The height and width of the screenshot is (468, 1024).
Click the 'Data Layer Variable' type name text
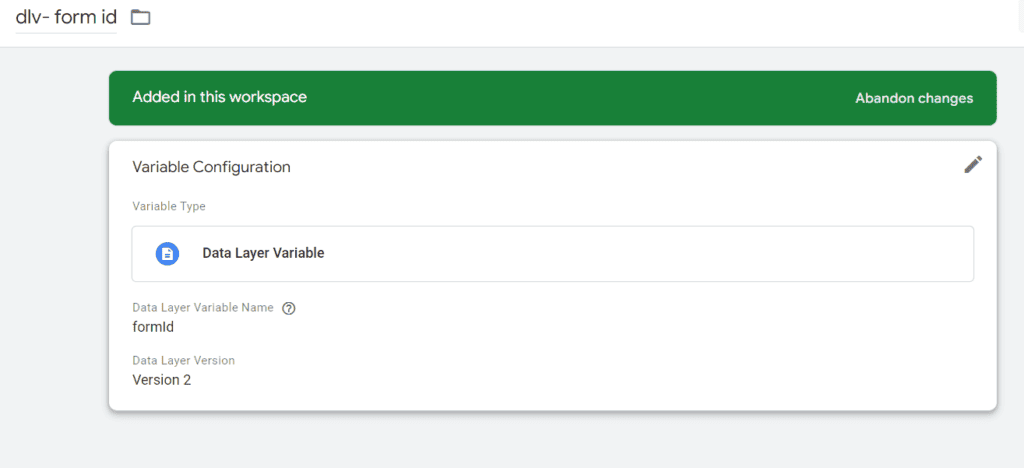(x=263, y=254)
